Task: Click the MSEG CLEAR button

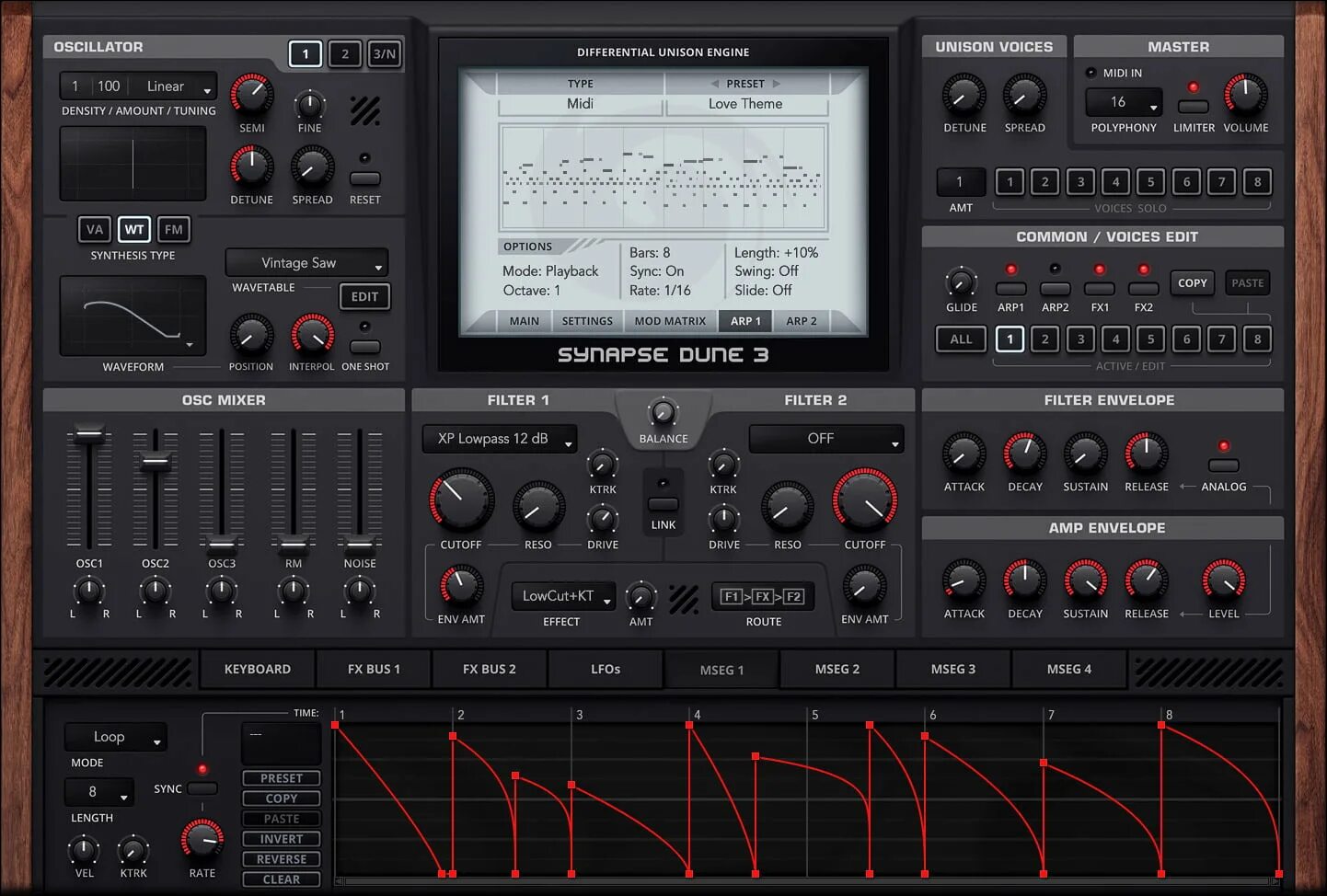Action: click(282, 879)
